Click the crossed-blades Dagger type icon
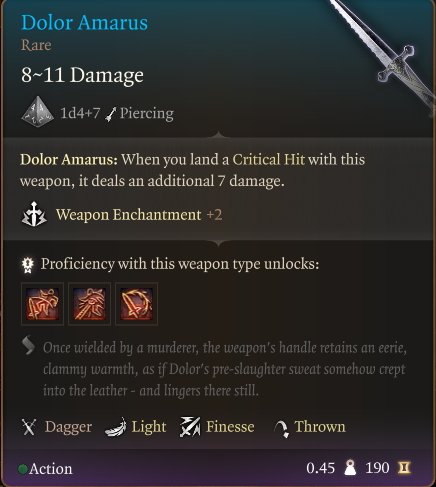Screen dimensions: 436x487 (x=29, y=427)
